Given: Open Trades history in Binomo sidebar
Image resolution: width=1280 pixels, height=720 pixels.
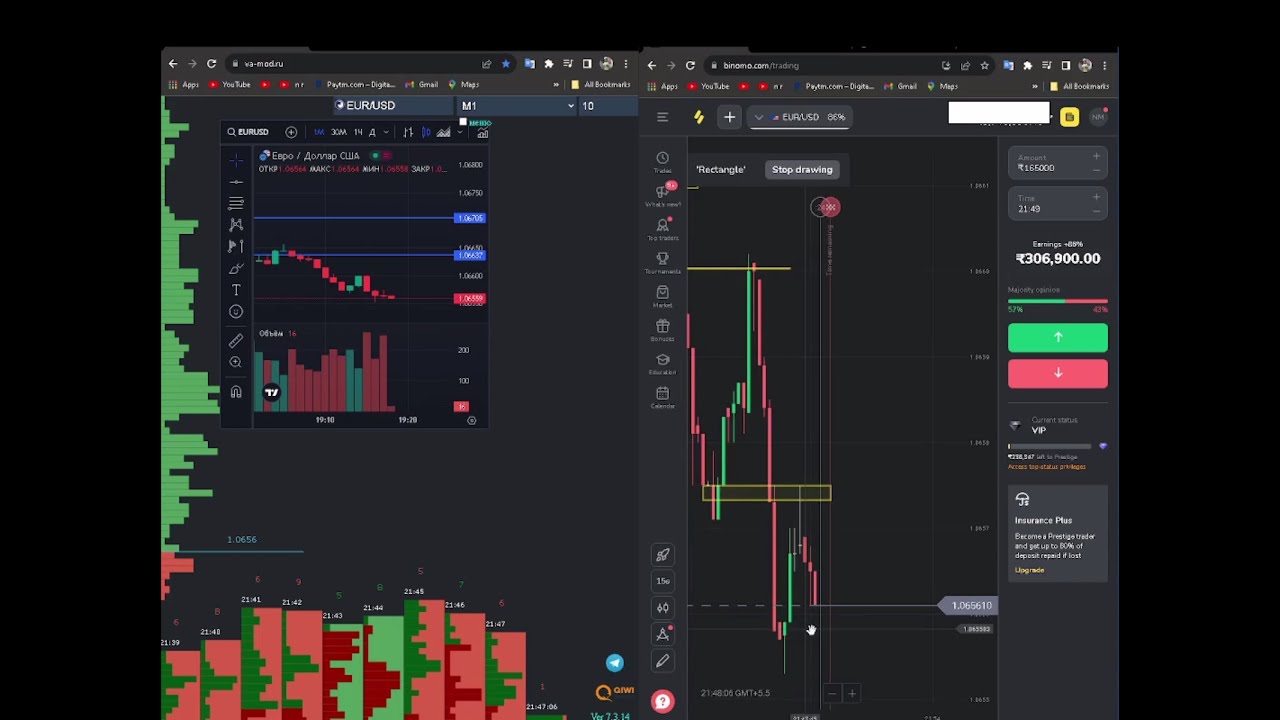Looking at the screenshot, I should click(x=662, y=162).
